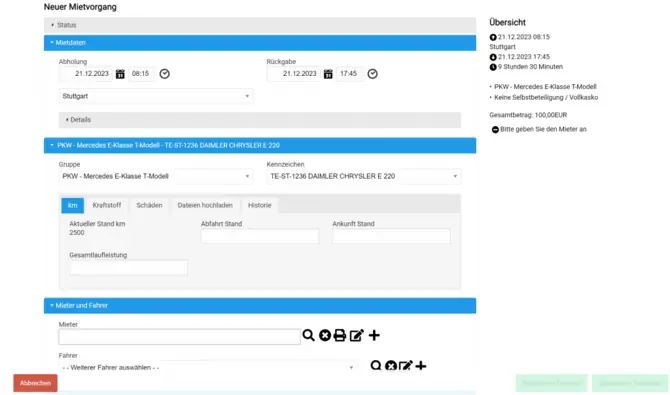Open the Abholung date calendar picker
The width and height of the screenshot is (670, 395).
120,74
